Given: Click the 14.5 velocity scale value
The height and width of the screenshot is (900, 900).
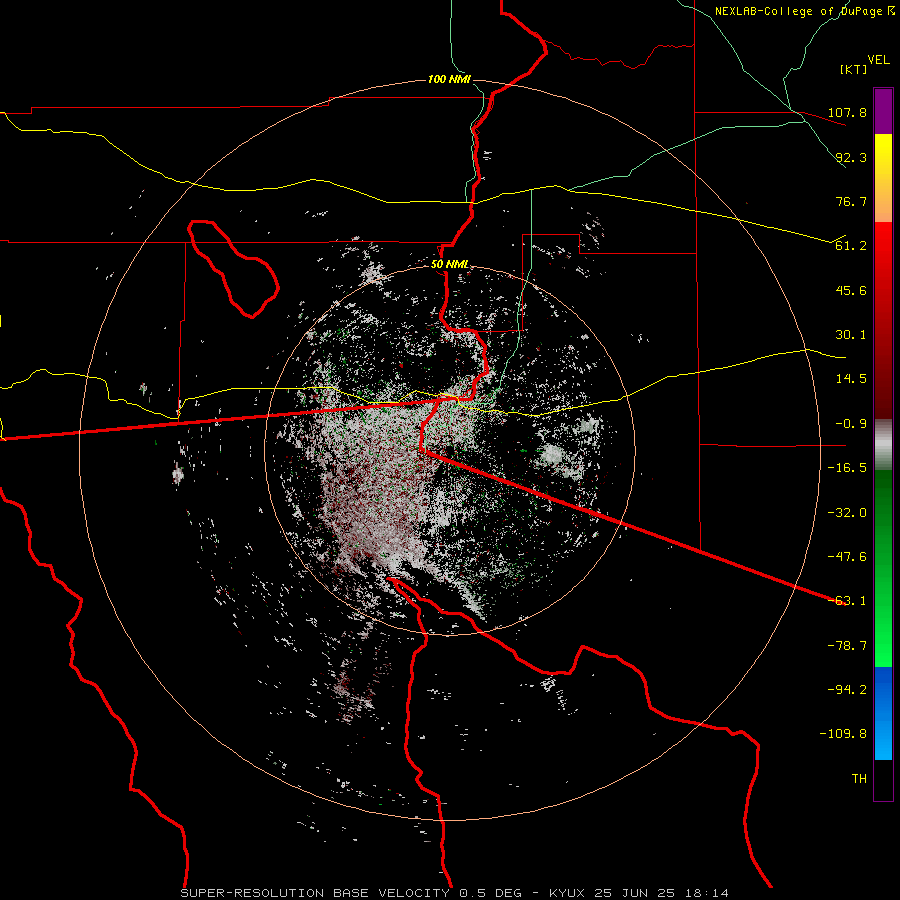Looking at the screenshot, I should pos(851,379).
